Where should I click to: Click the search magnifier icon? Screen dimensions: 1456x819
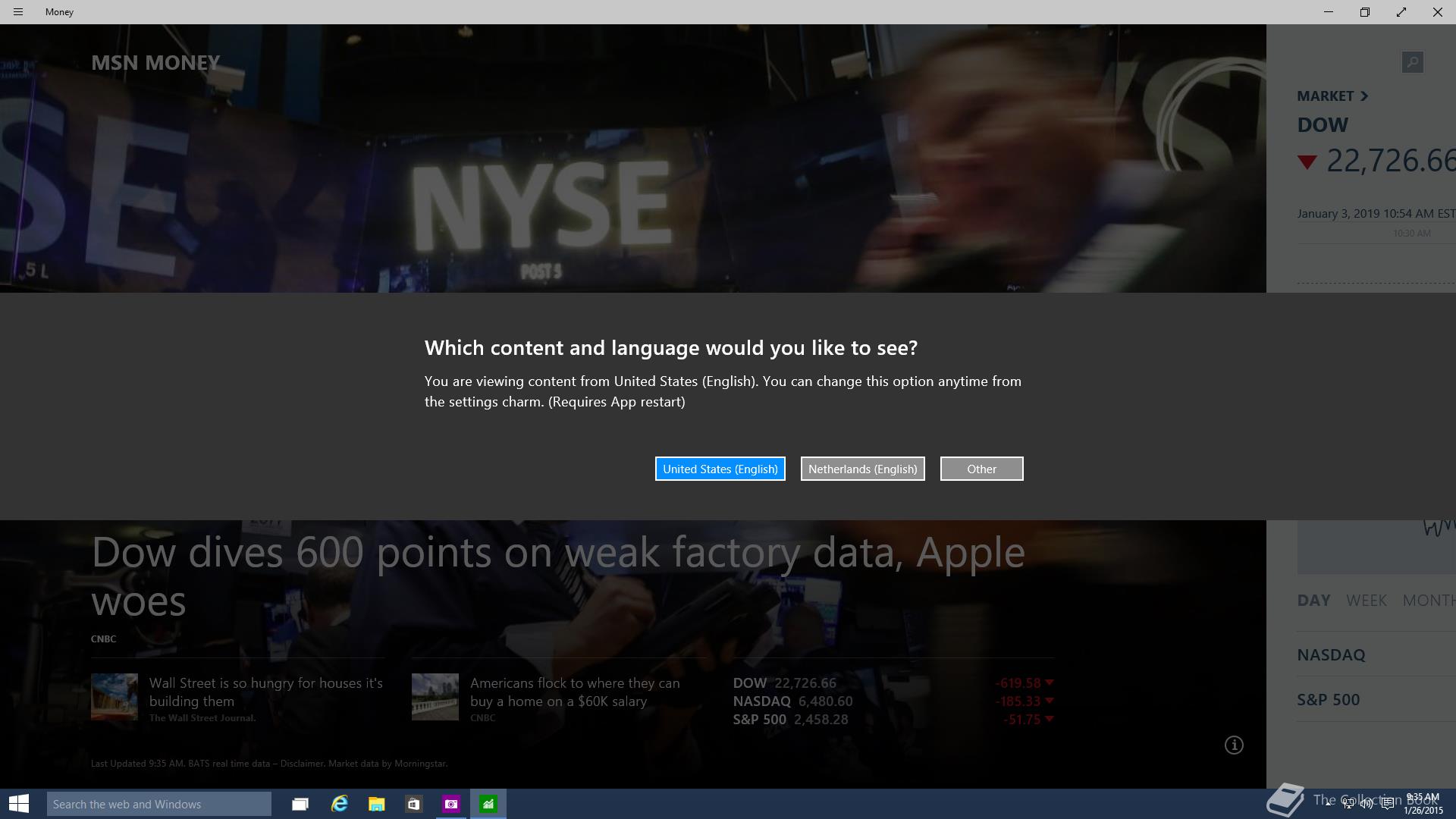[x=1412, y=62]
